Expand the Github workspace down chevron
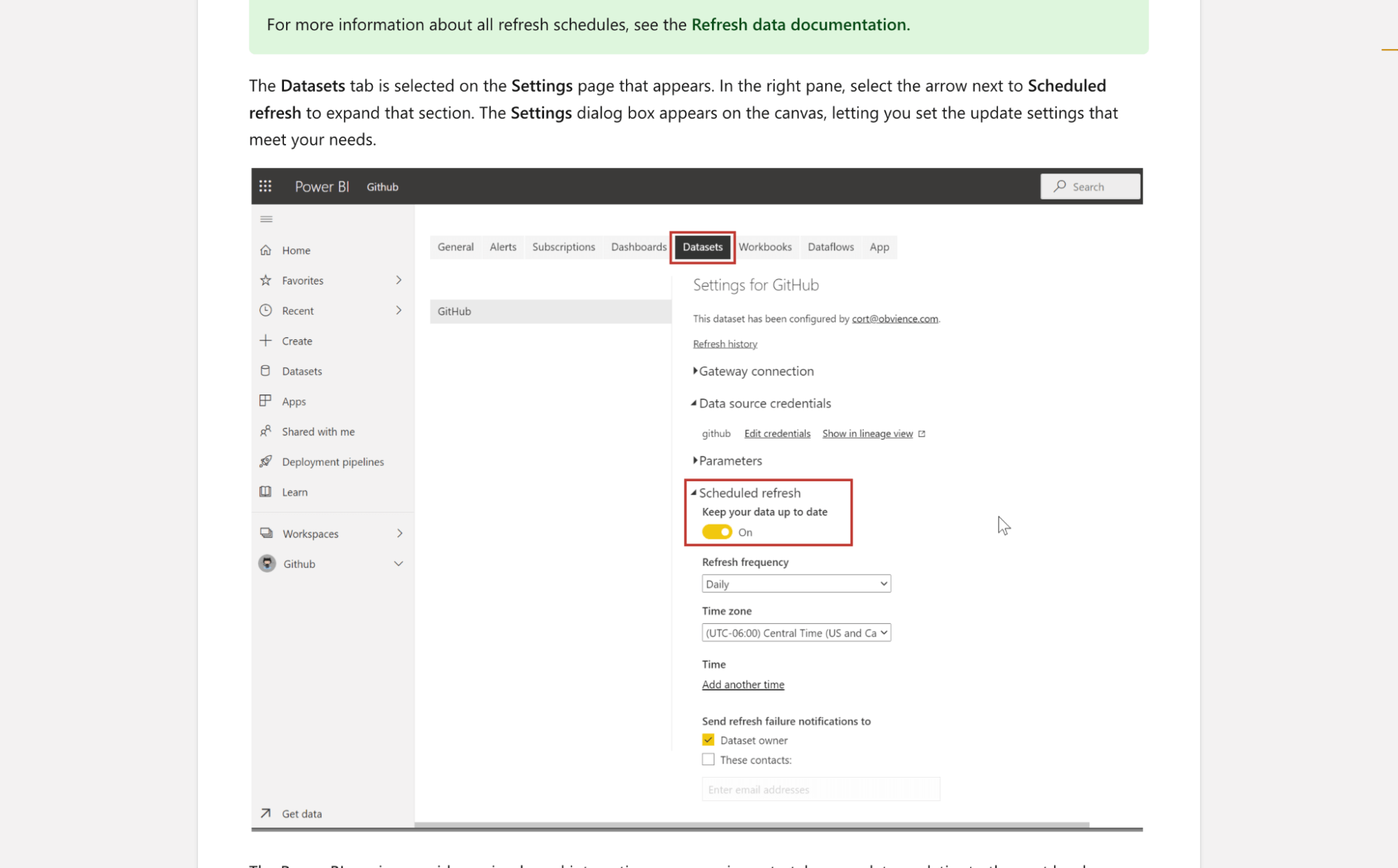Image resolution: width=1398 pixels, height=868 pixels. 399,563
